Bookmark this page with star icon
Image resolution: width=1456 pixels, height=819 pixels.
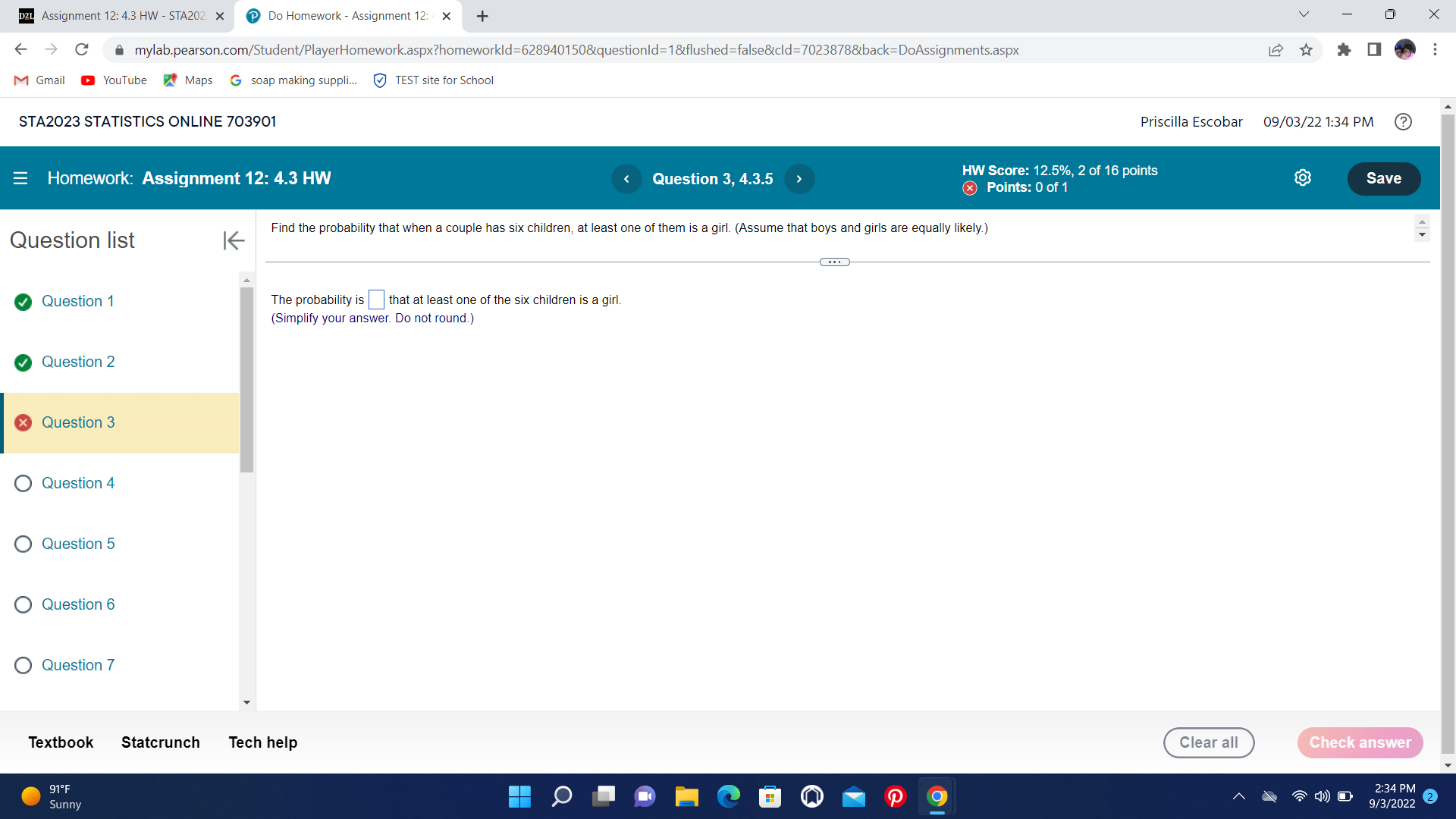[1306, 50]
